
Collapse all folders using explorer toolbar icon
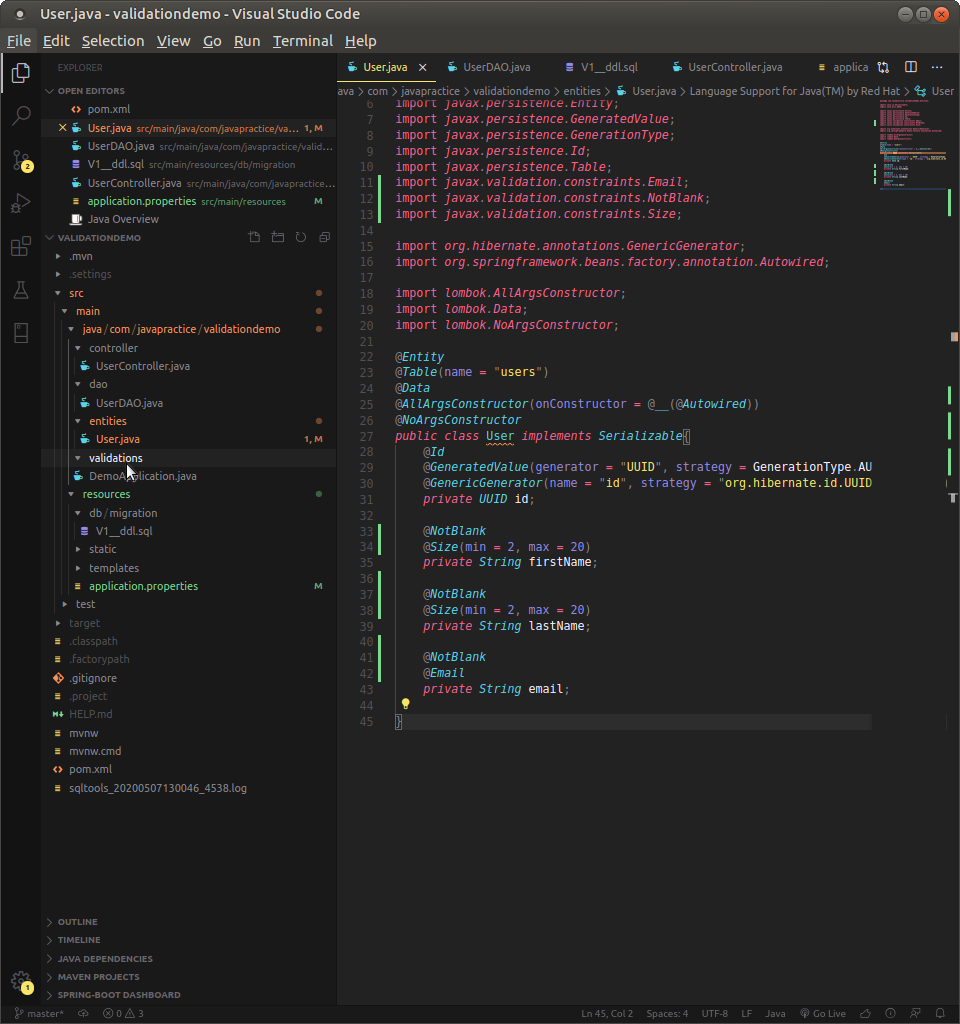[322, 237]
